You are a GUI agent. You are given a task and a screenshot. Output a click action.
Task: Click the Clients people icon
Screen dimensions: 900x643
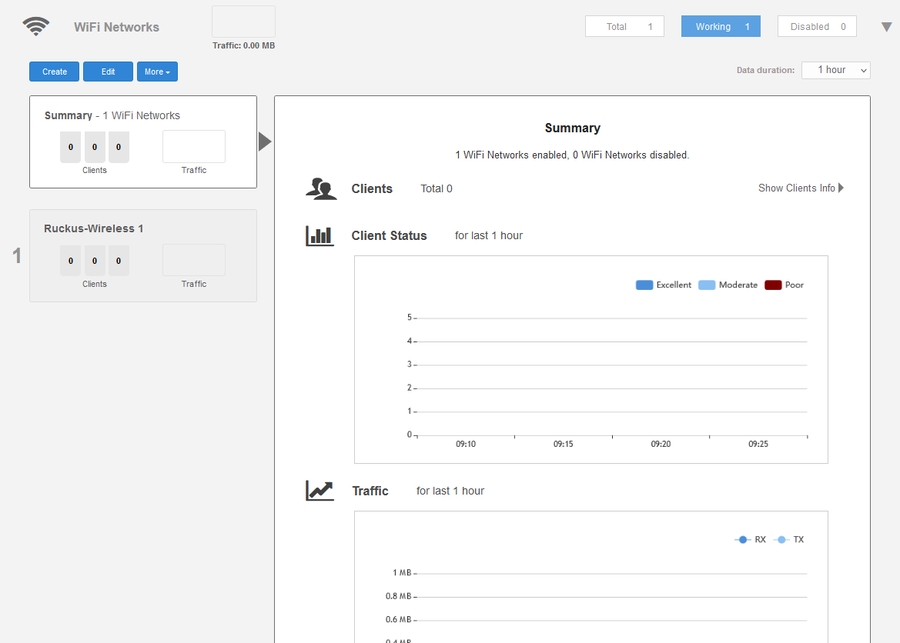320,188
